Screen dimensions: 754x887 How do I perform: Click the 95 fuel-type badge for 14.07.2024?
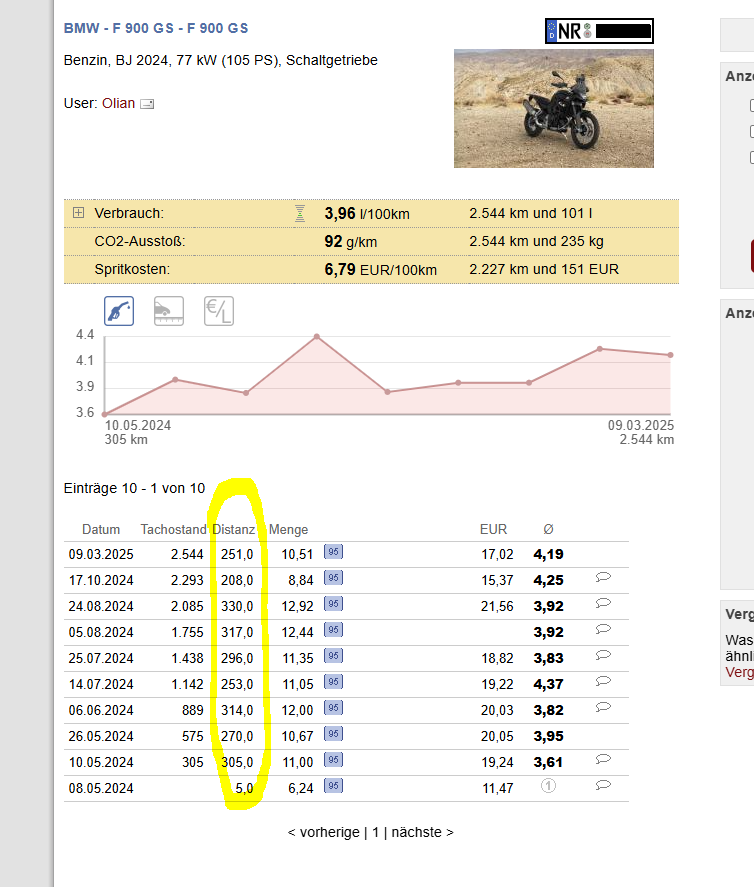pos(334,682)
